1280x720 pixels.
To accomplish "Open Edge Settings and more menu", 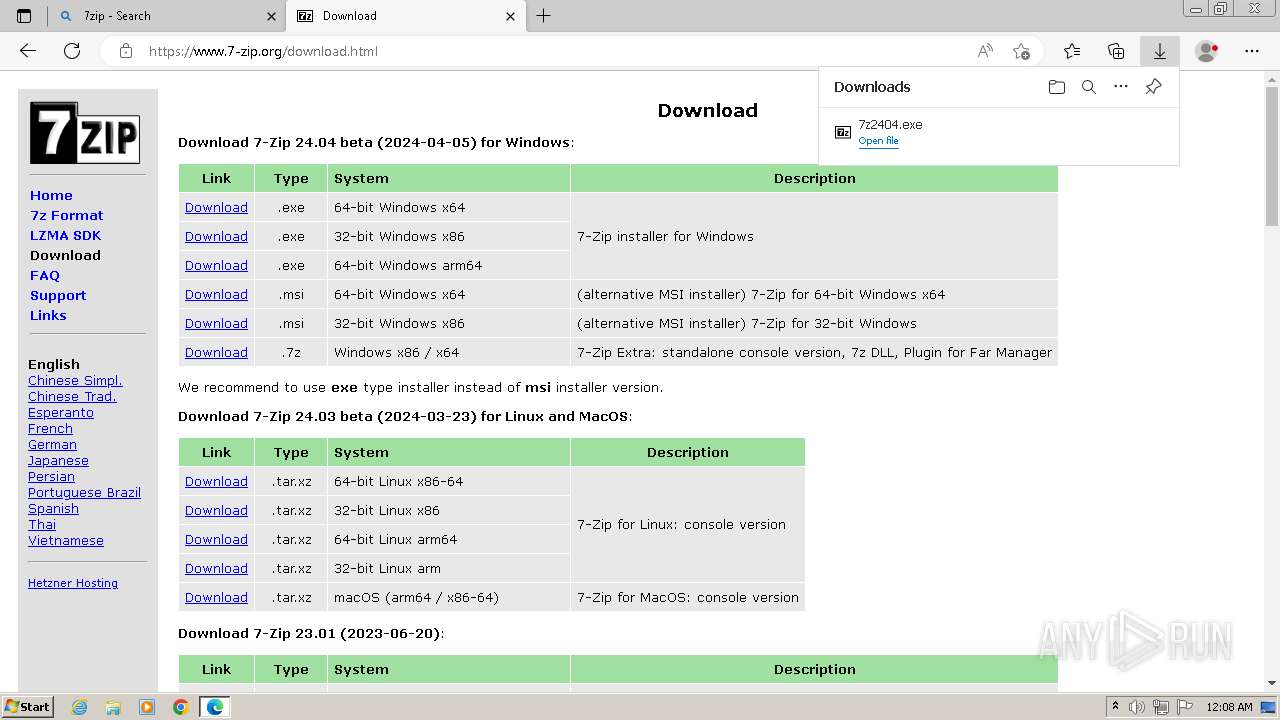I will [1252, 51].
